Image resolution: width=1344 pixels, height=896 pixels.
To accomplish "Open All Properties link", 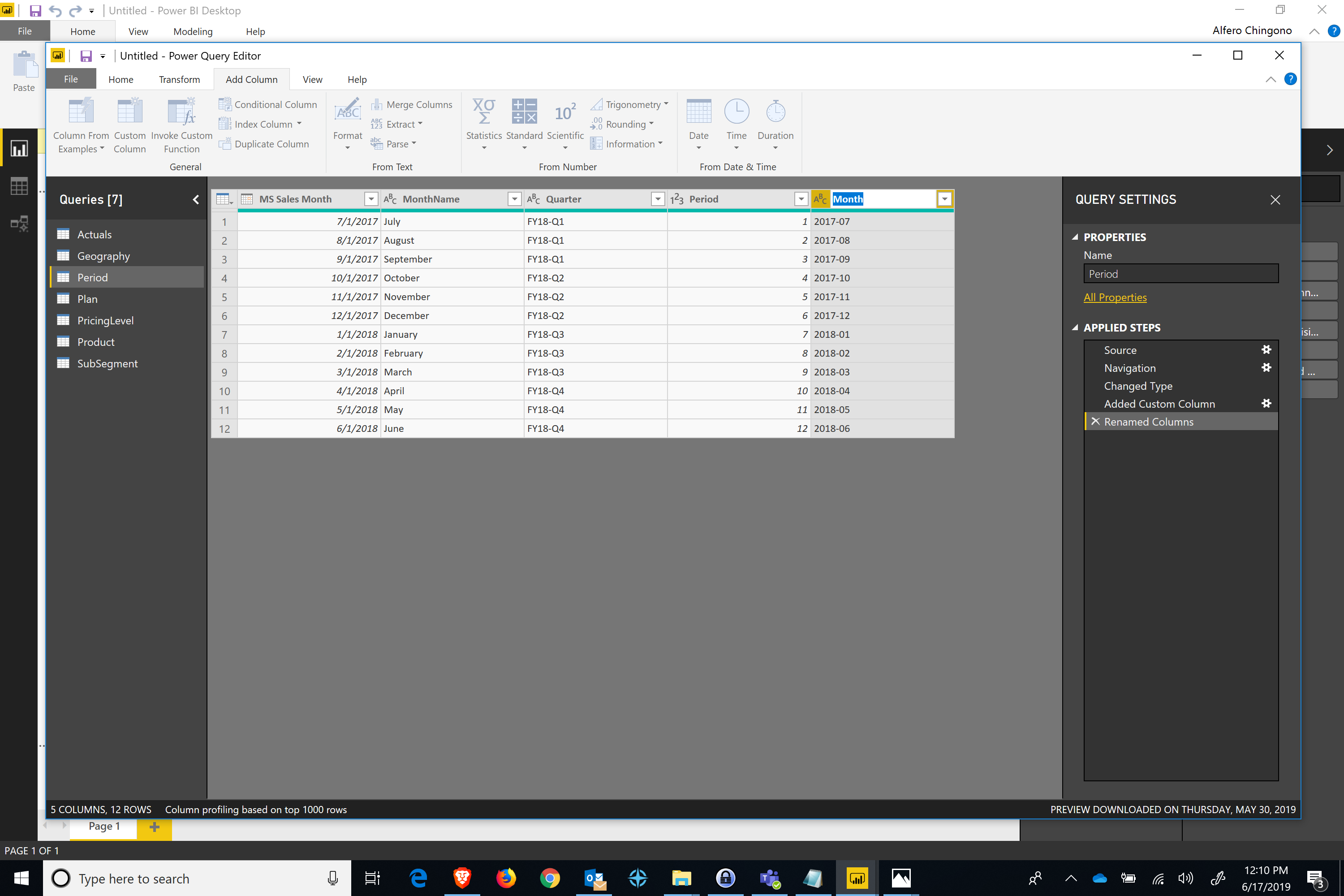I will (x=1115, y=297).
